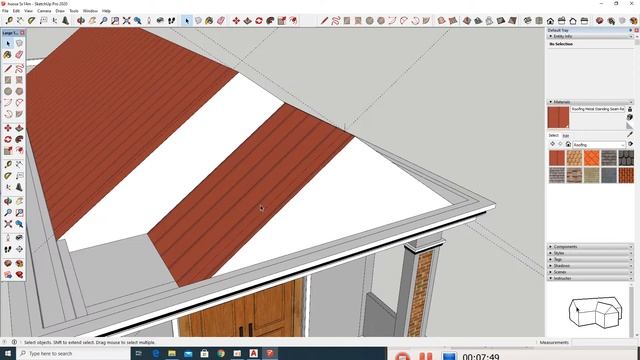This screenshot has width=640, height=360.
Task: Pick the Paint Bucket tool in top toolbar
Action: [x=209, y=20]
